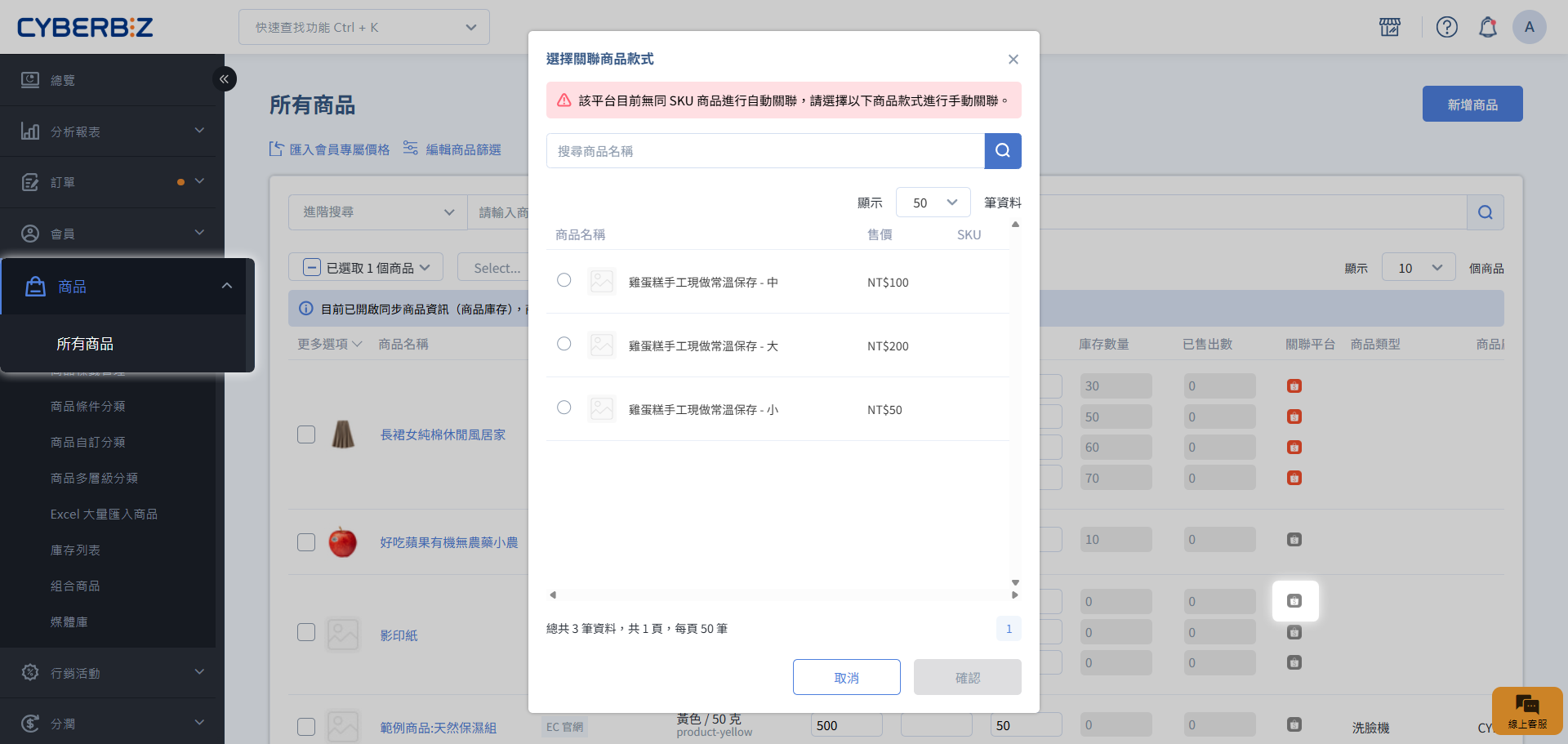Click the user avatar A

(1529, 27)
